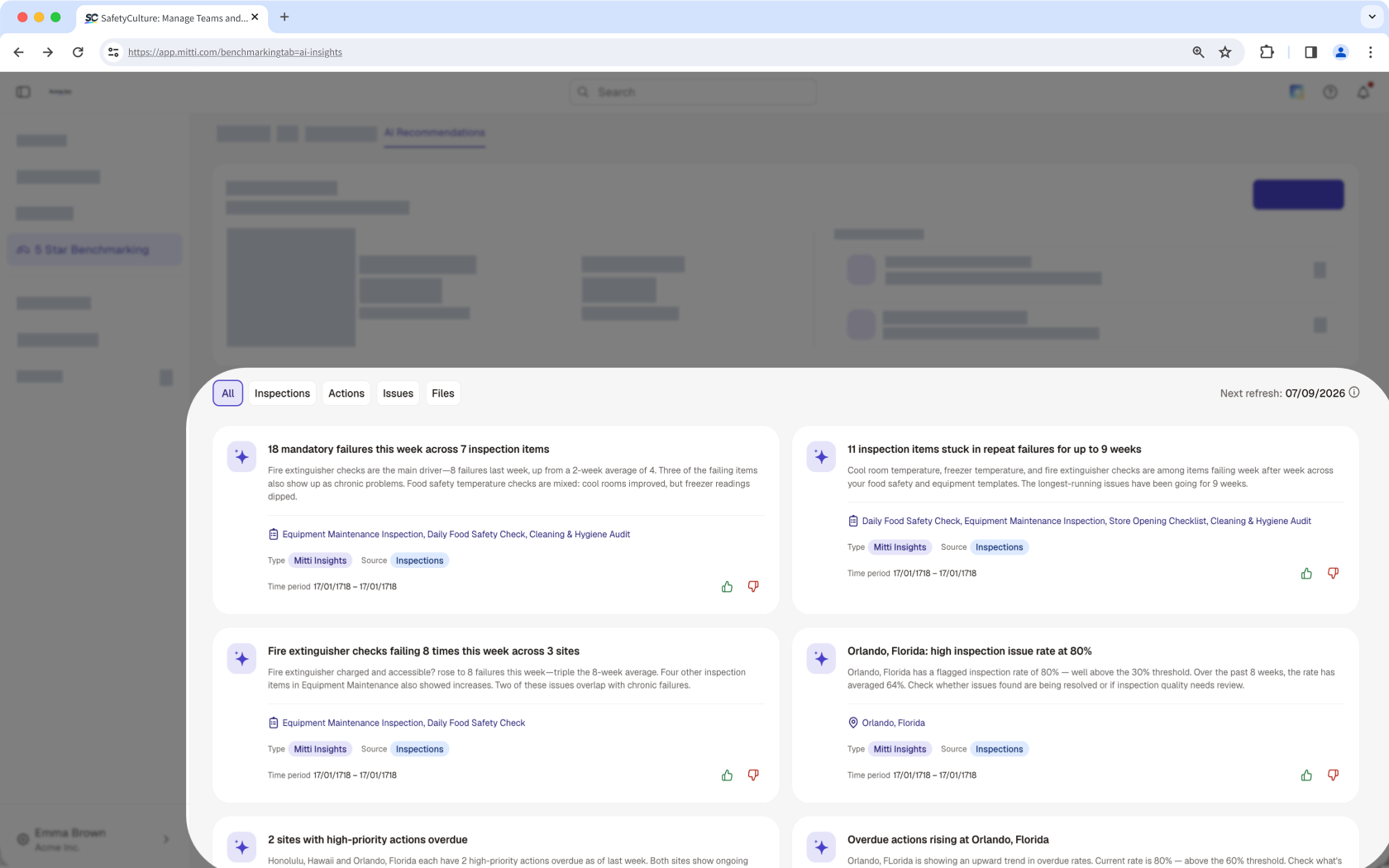Screen dimensions: 1389x868
Task: Click location pin icon beside Orlando, Florida
Action: click(852, 723)
